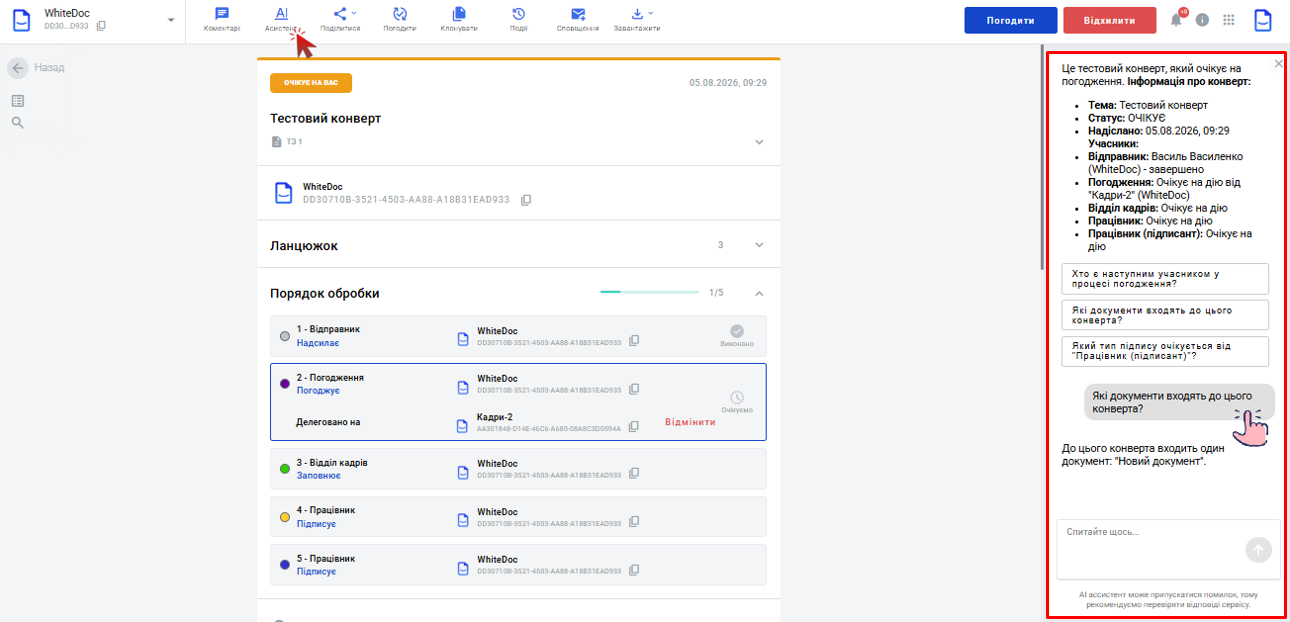The width and height of the screenshot is (1290, 622).
Task: Copy the DD30...D933 ID in header
Action: 101,26
